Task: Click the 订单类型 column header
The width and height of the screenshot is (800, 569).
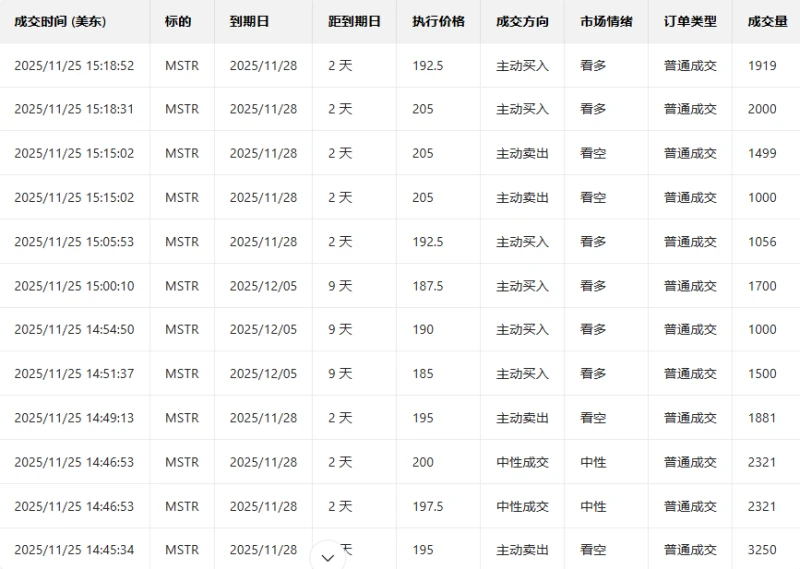Action: [x=690, y=21]
